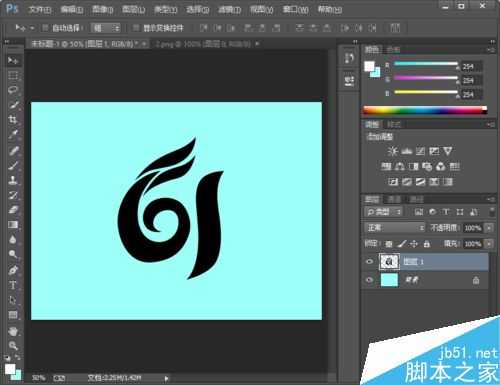Open the Layers panel flyout menu

tap(491, 199)
